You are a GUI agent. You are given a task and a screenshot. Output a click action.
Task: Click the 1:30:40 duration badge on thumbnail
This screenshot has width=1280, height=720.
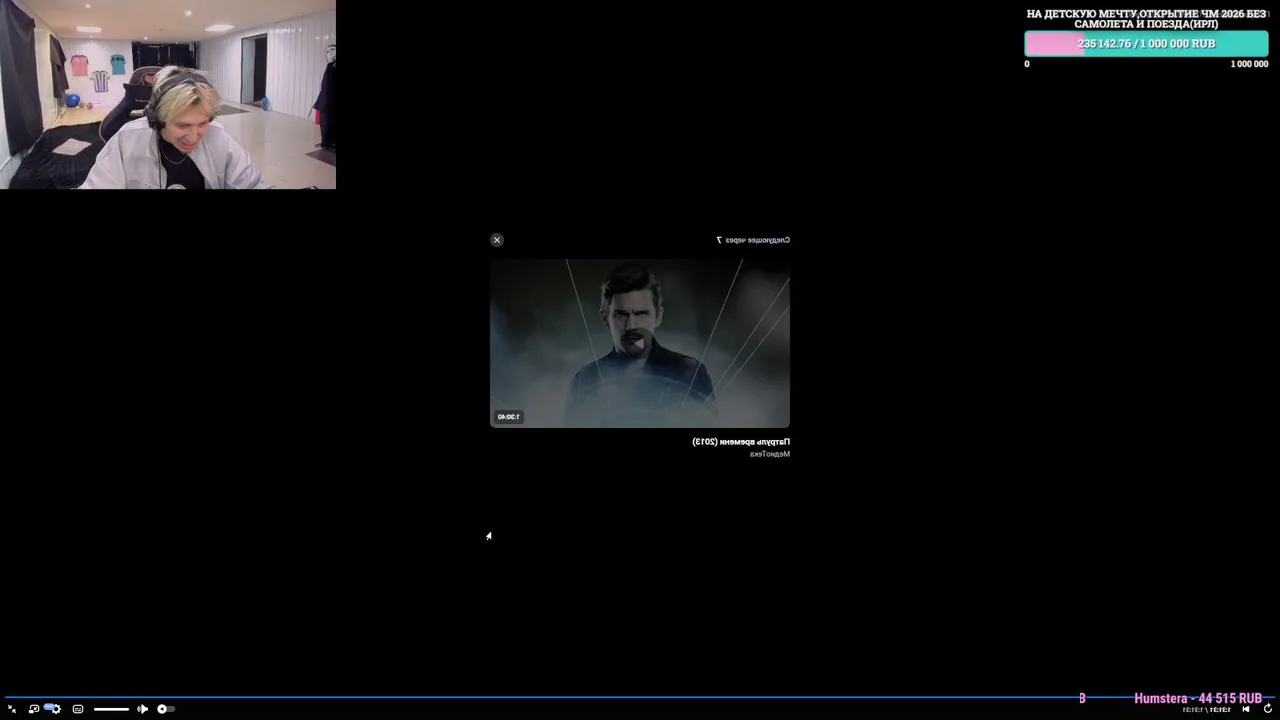coord(509,416)
